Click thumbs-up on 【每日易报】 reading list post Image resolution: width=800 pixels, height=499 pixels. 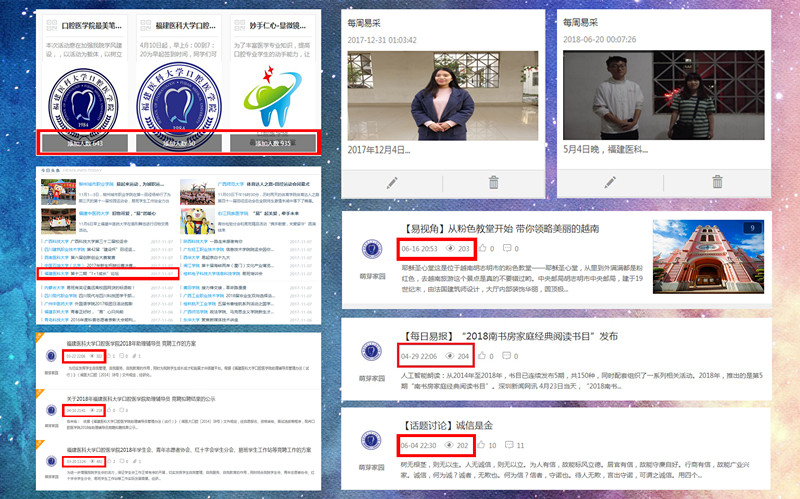(482, 356)
